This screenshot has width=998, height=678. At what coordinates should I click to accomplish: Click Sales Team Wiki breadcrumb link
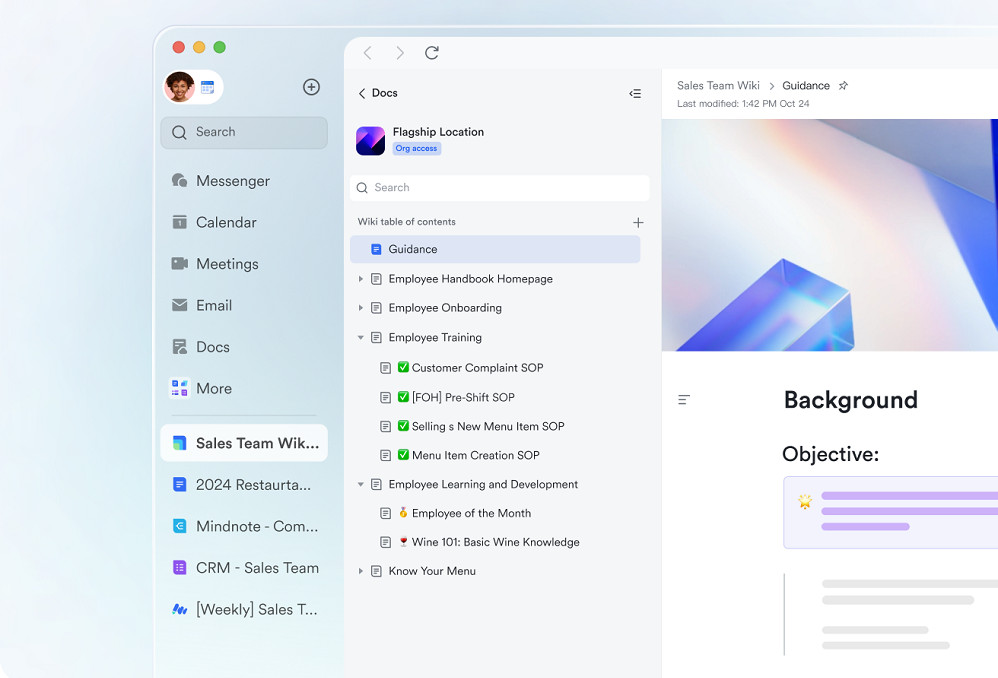pyautogui.click(x=718, y=86)
